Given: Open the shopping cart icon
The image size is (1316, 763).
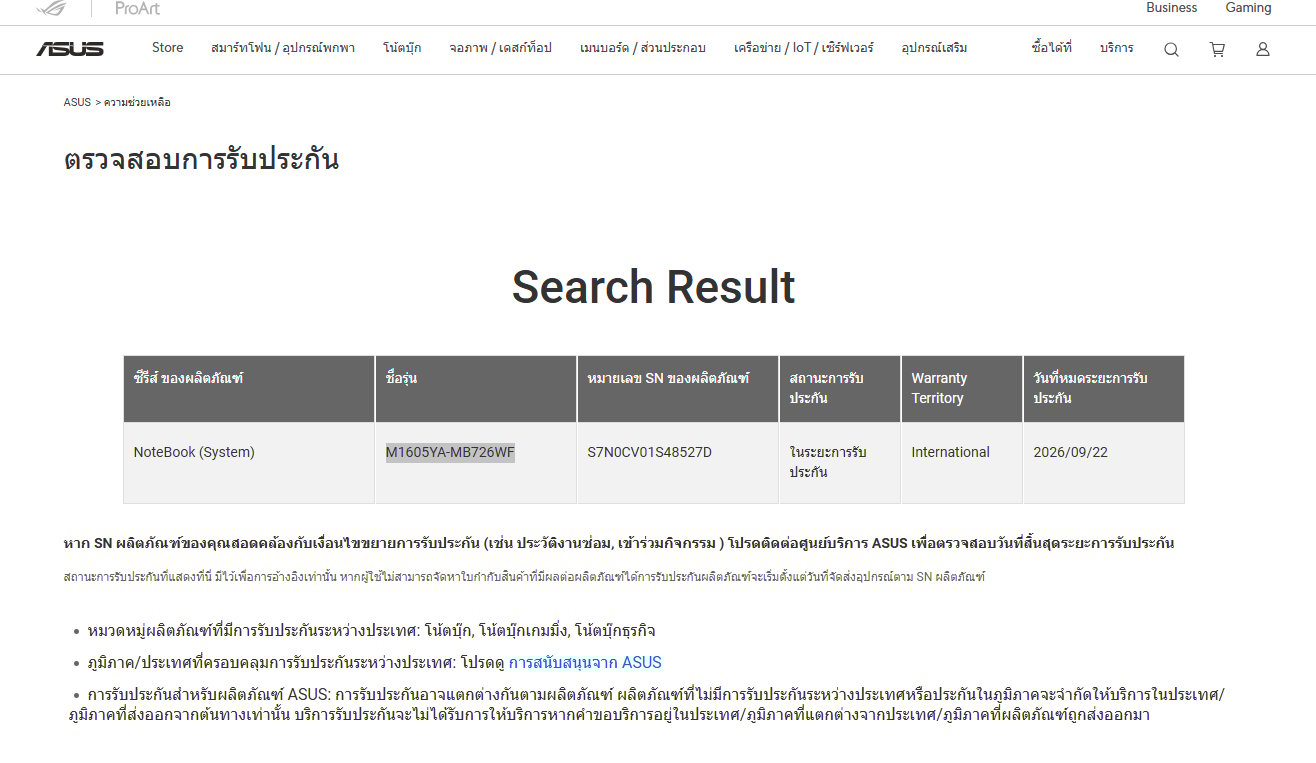Looking at the screenshot, I should coord(1217,49).
